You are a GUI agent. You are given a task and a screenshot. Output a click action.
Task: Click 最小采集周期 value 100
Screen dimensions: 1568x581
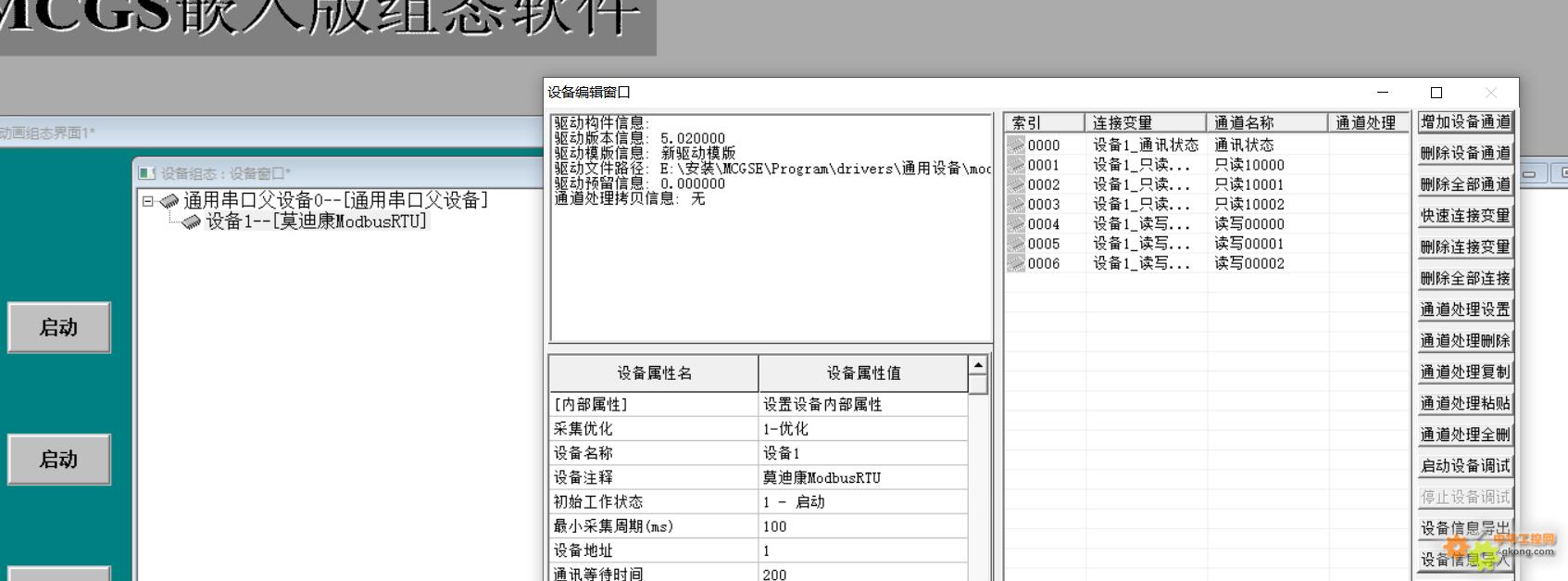[x=863, y=526]
